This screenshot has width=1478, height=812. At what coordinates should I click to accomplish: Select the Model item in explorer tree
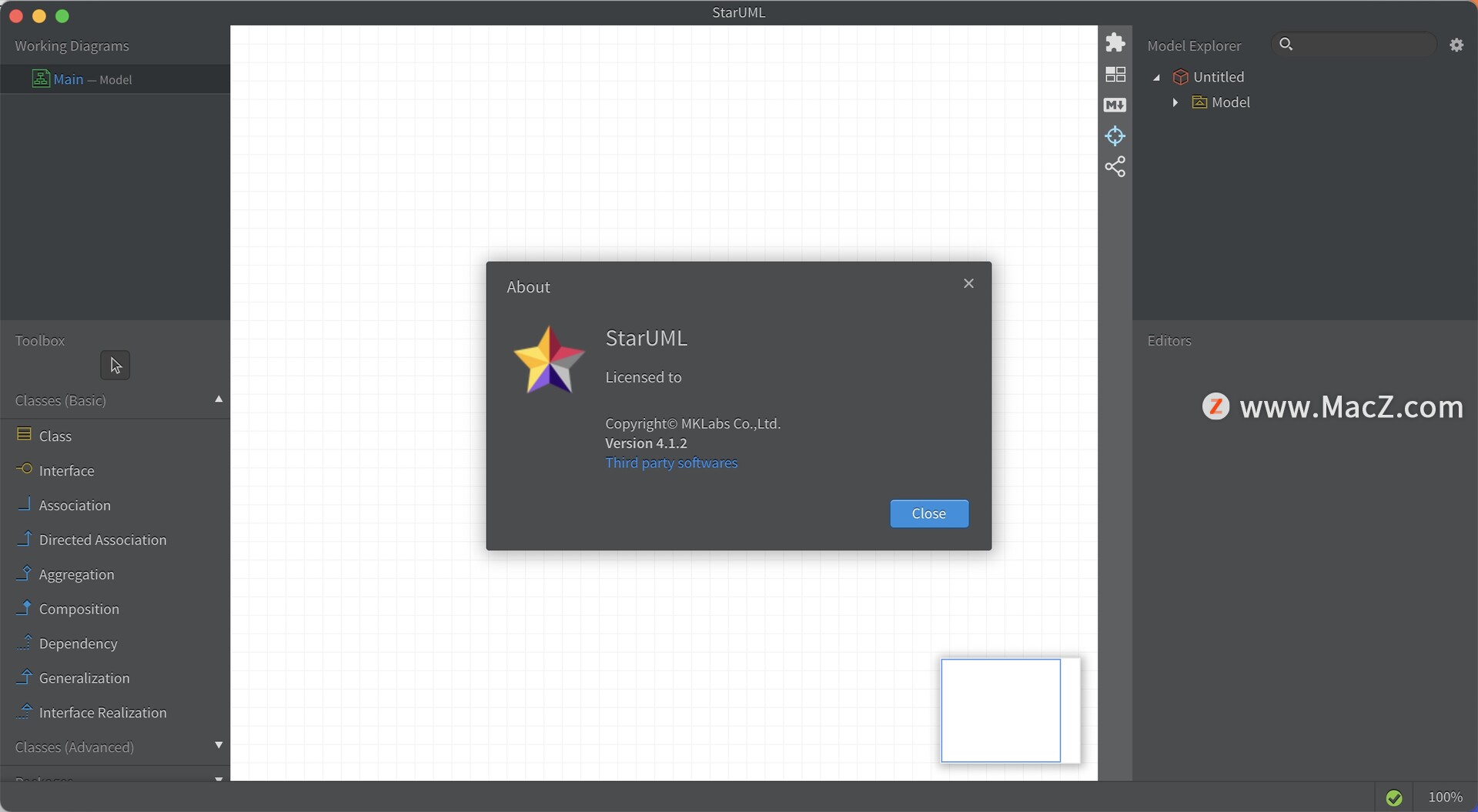point(1231,102)
